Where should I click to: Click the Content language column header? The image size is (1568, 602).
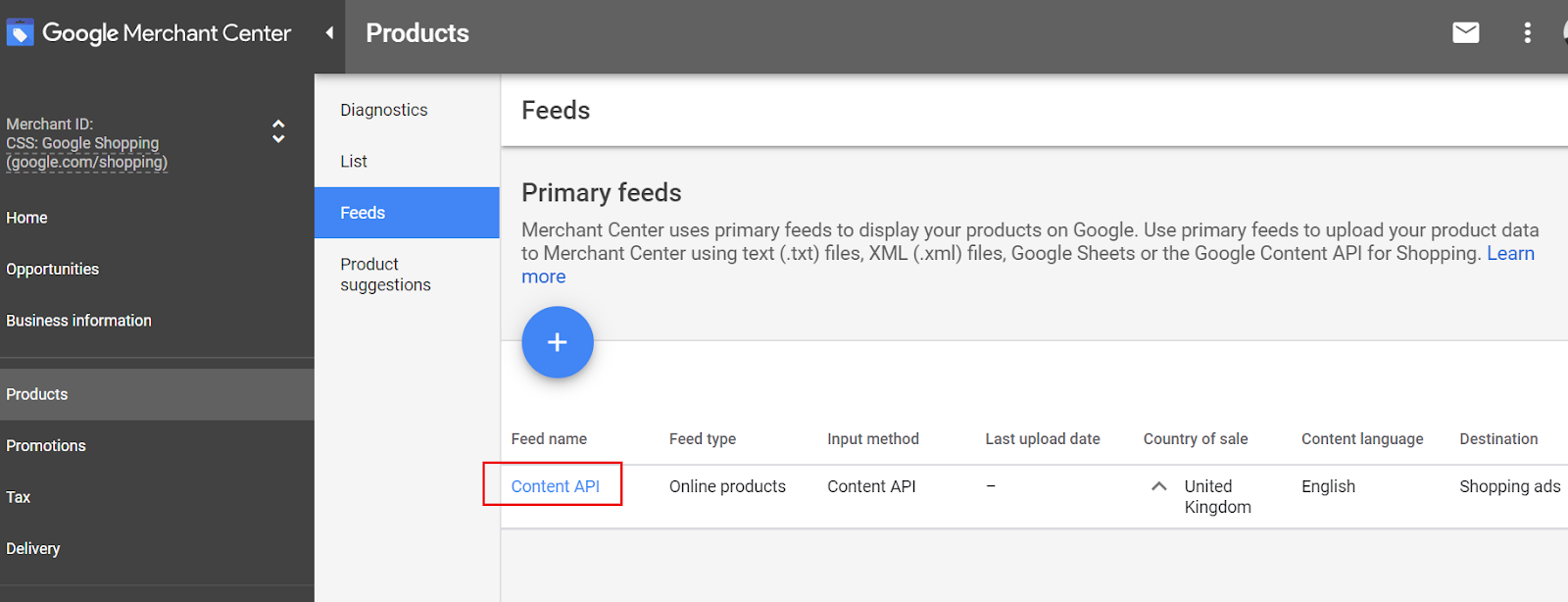[x=1362, y=439]
